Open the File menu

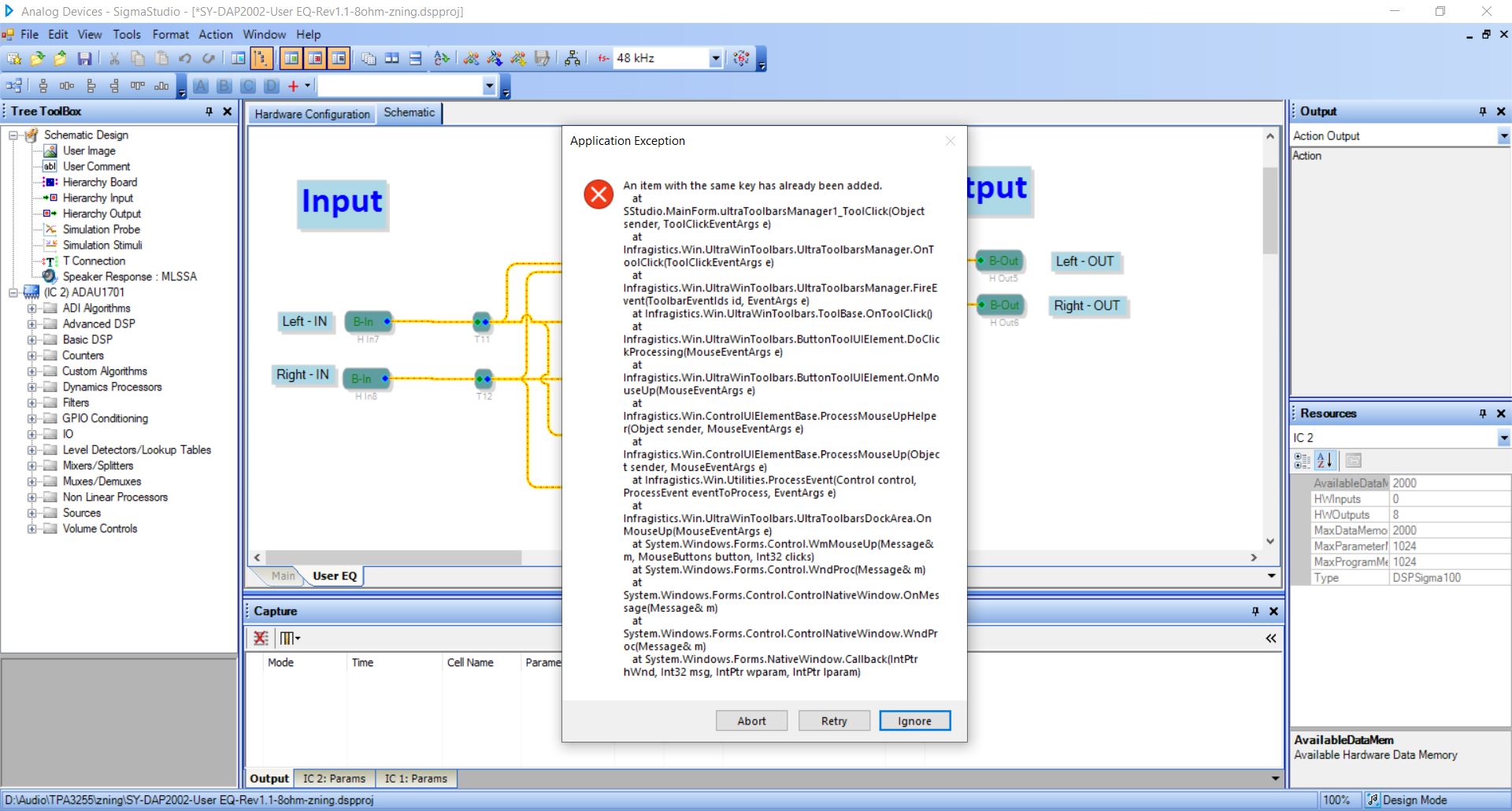click(29, 35)
